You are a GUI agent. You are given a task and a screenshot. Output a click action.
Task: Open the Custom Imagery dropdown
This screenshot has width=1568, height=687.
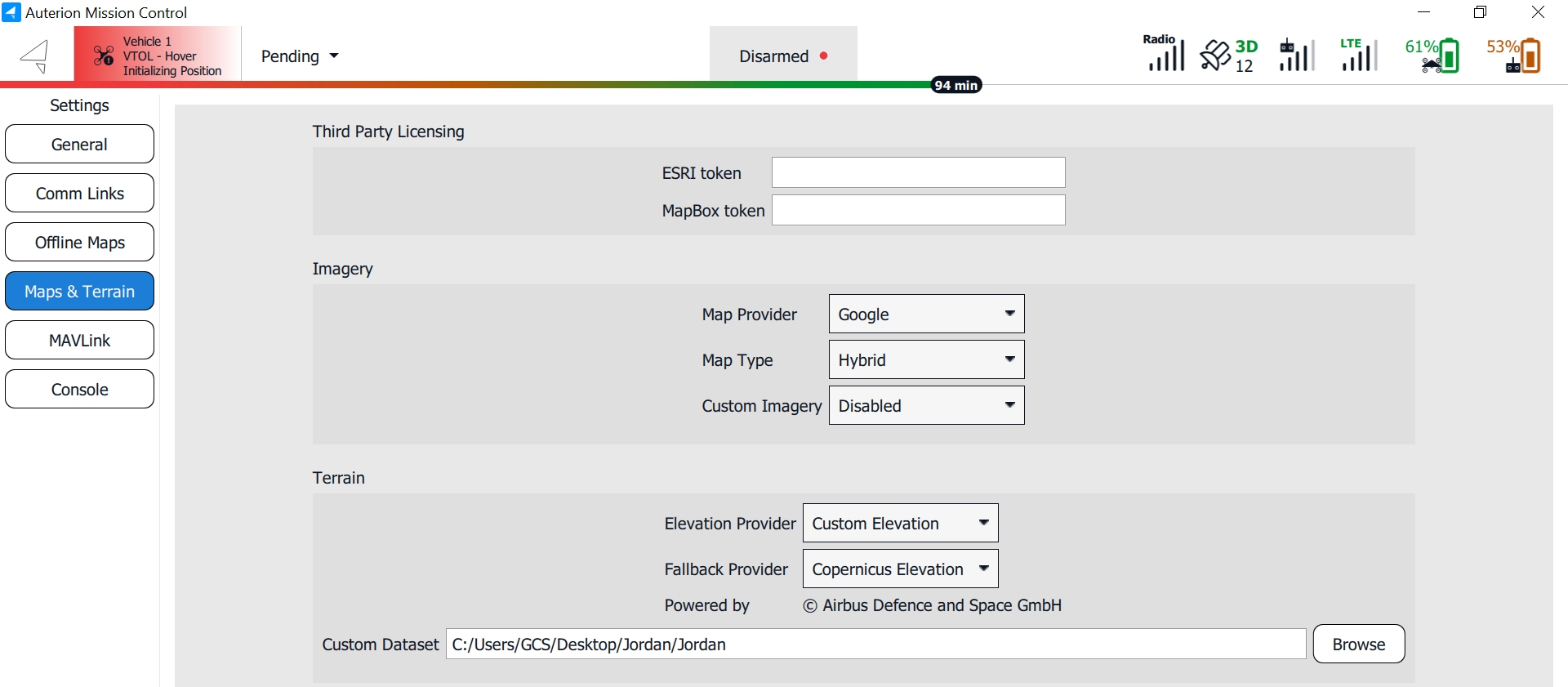[926, 406]
